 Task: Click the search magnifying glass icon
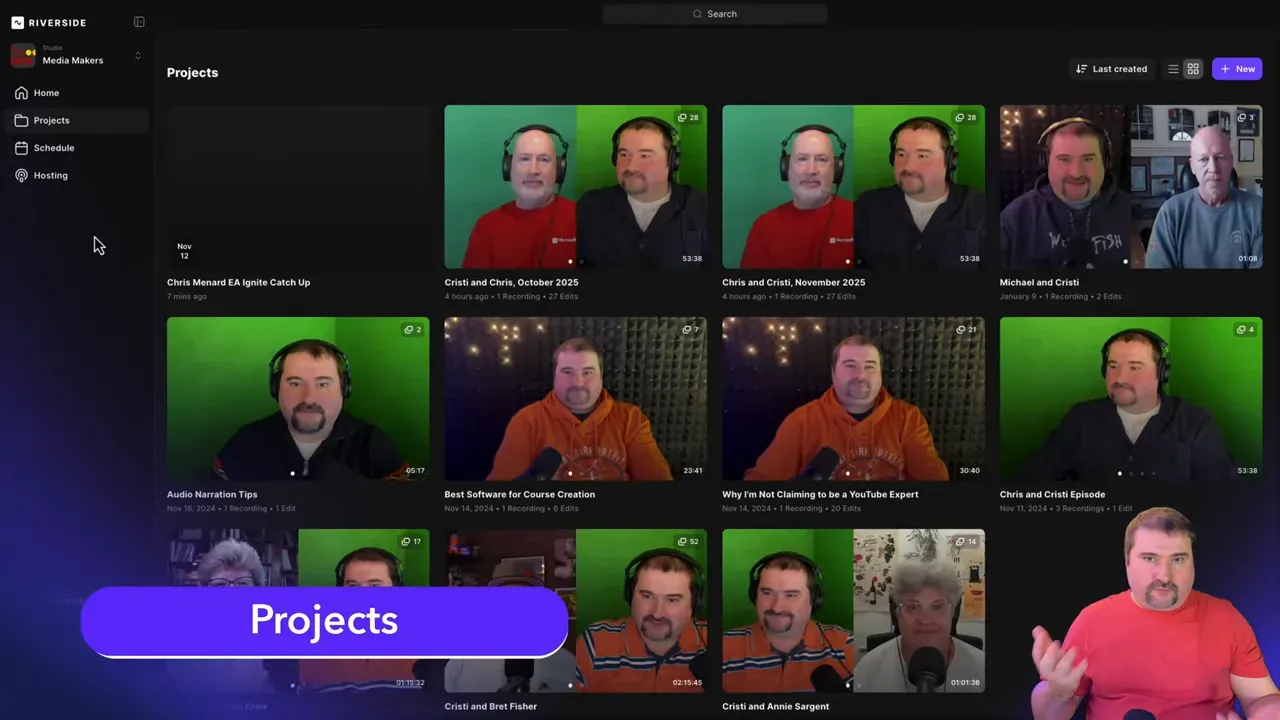(697, 14)
